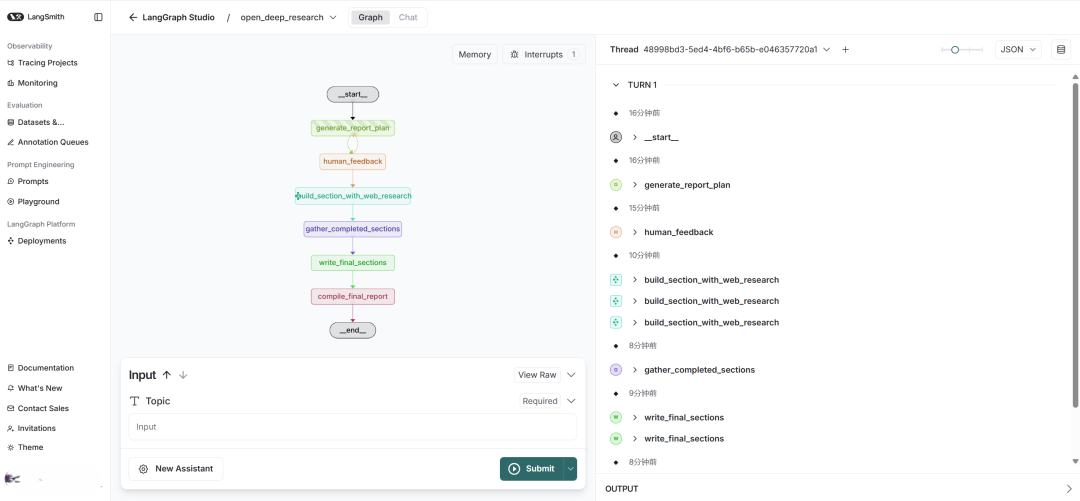Open the Memory button
Screen dimensions: 1080x501
(475, 54)
